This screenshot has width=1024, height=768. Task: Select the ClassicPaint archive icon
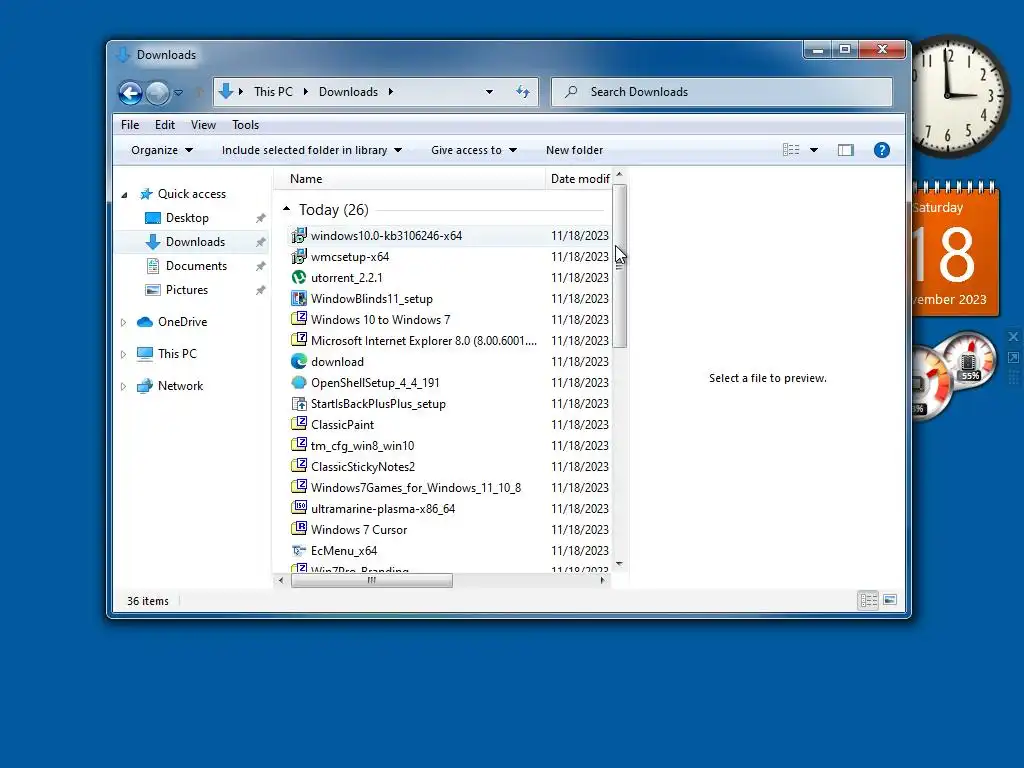point(298,424)
